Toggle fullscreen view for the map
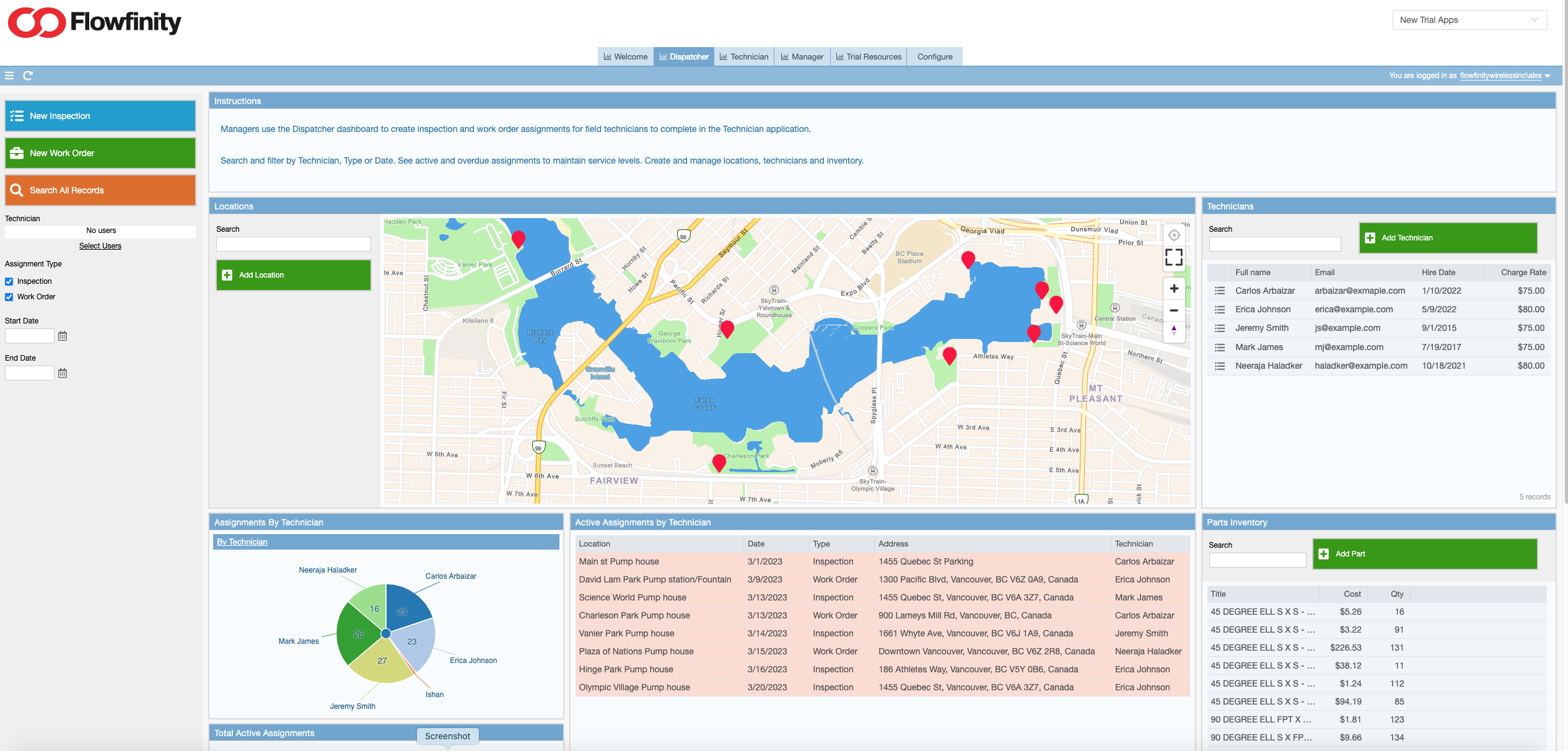 click(x=1173, y=257)
